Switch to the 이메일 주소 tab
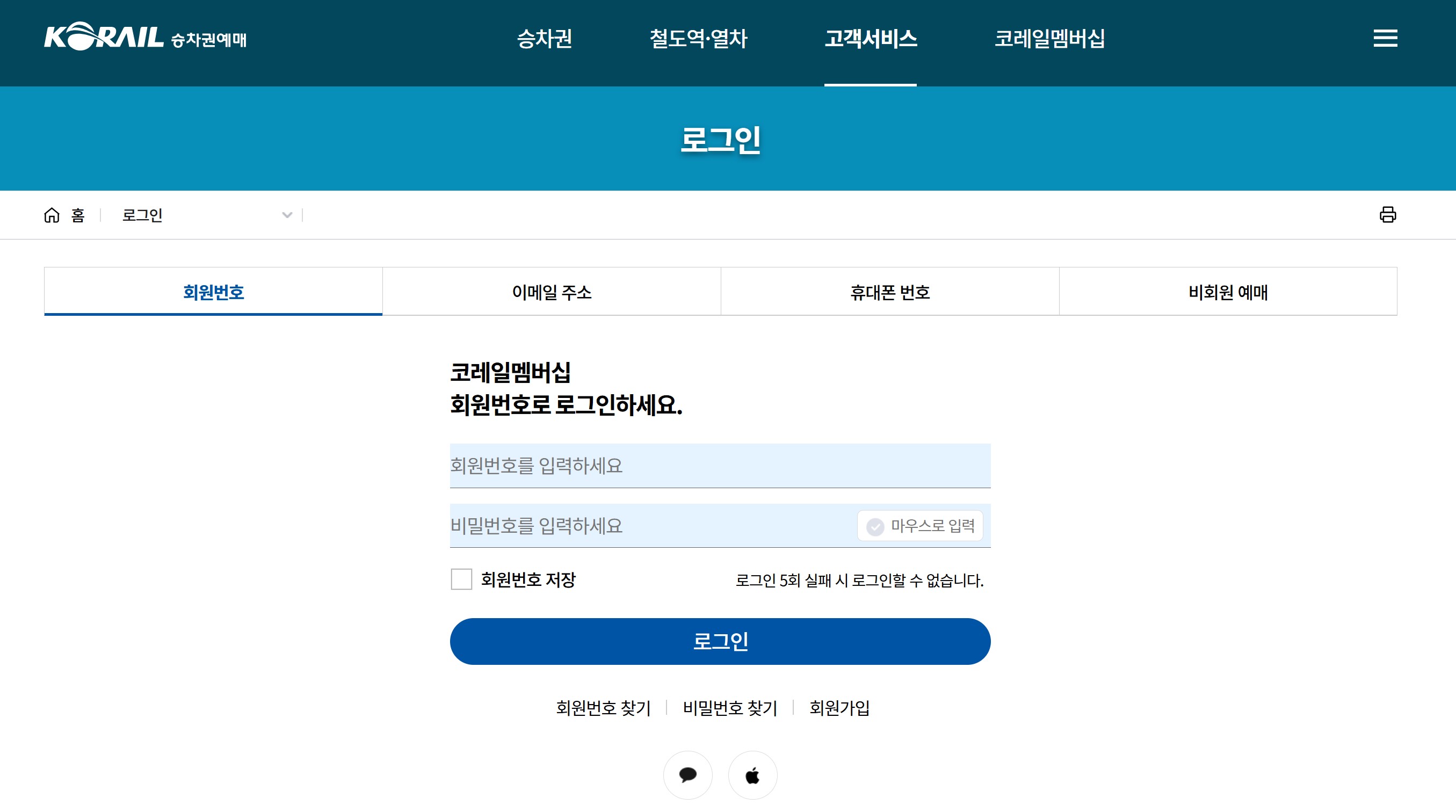 (x=551, y=292)
